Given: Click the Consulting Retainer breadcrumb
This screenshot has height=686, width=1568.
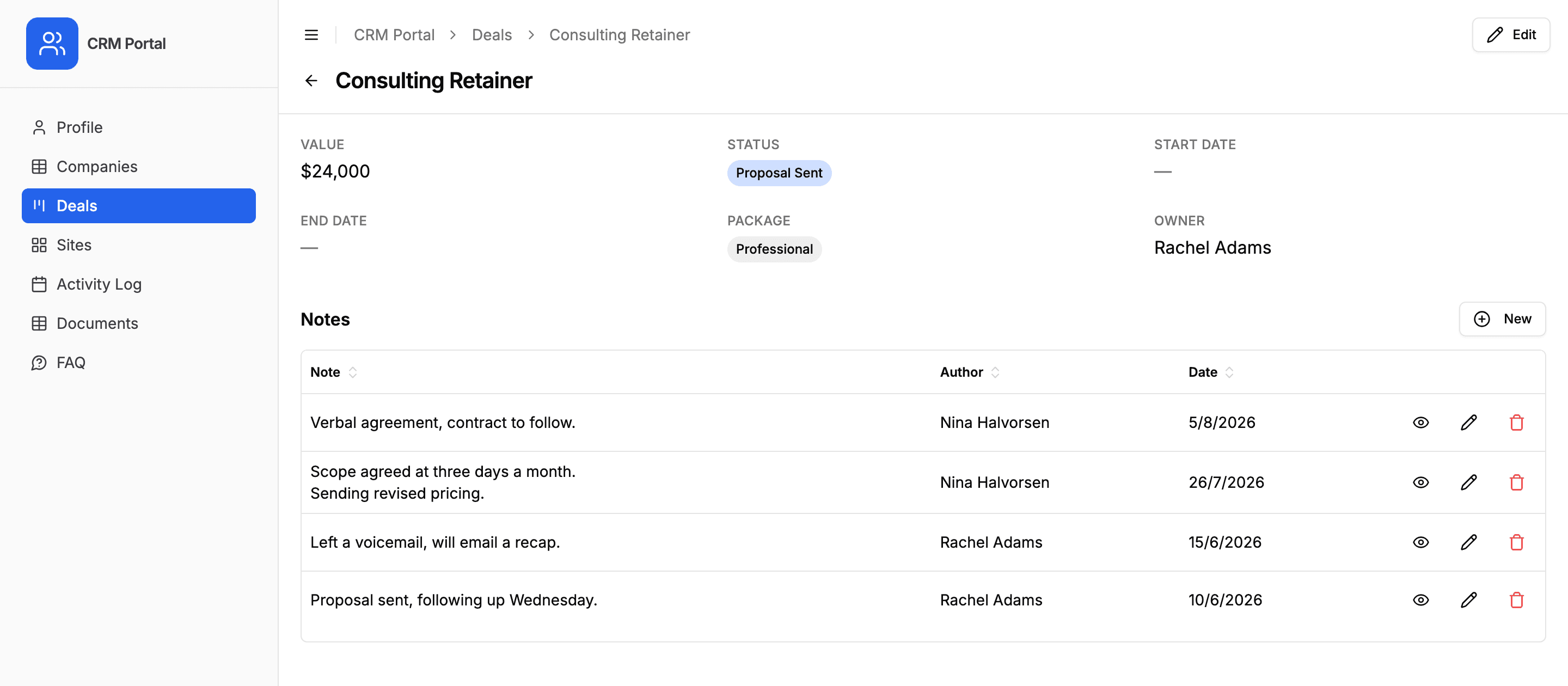Looking at the screenshot, I should coord(619,35).
